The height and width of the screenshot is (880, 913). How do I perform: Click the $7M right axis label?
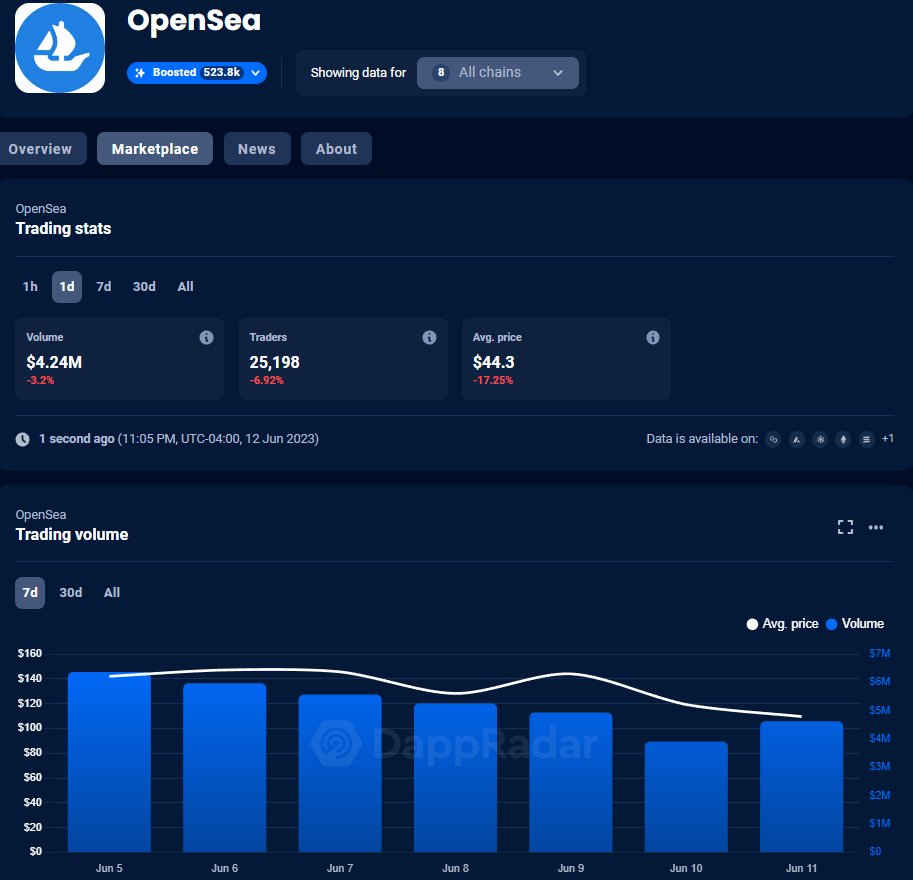(x=879, y=653)
